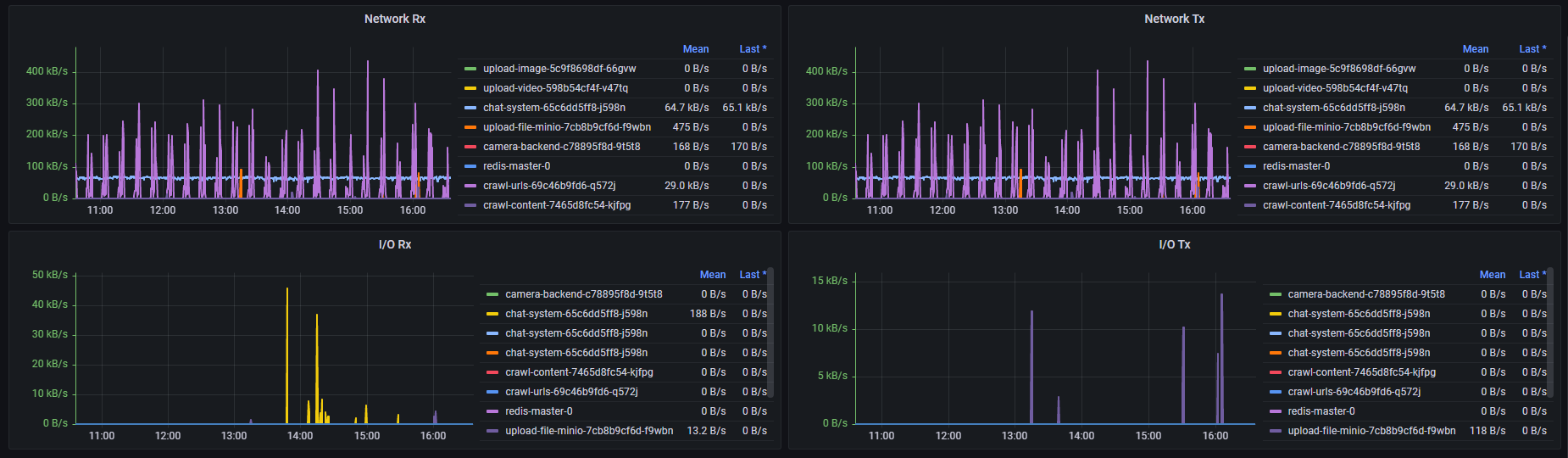
Task: Click upload-video yellow swatch in Network Tx legend
Action: (1250, 88)
